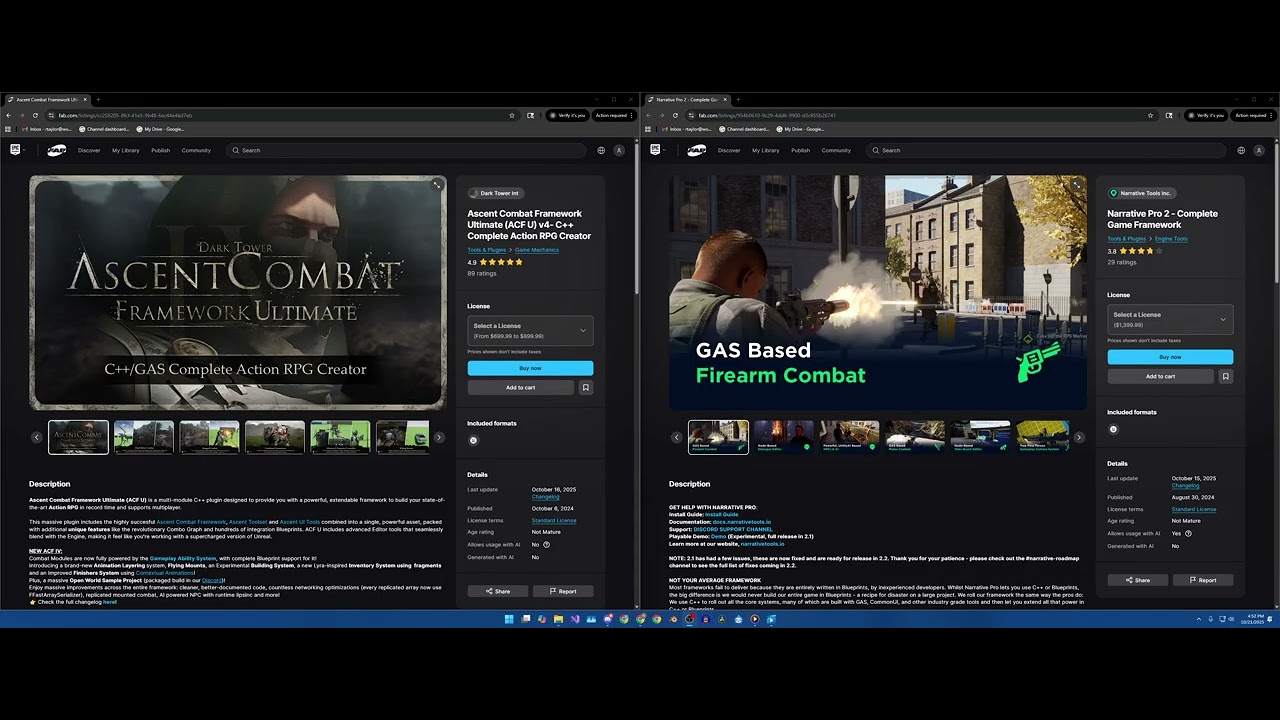Select Discover in the right window
The height and width of the screenshot is (720, 1280).
(729, 150)
